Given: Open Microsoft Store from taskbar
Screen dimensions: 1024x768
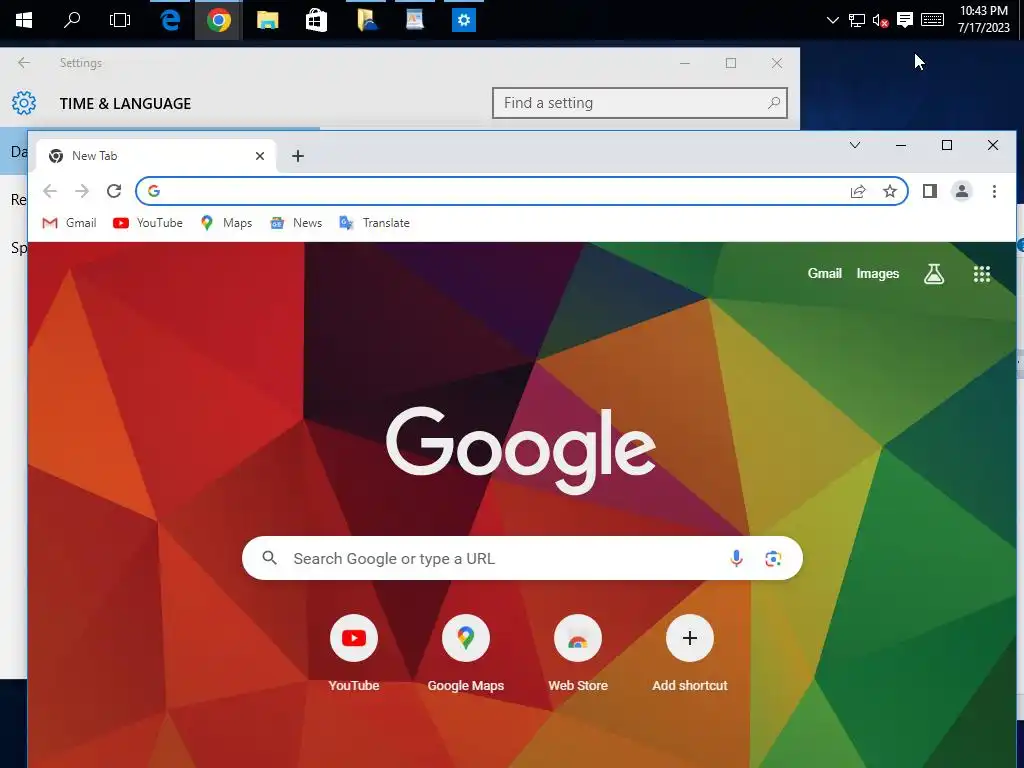Looking at the screenshot, I should 316,20.
